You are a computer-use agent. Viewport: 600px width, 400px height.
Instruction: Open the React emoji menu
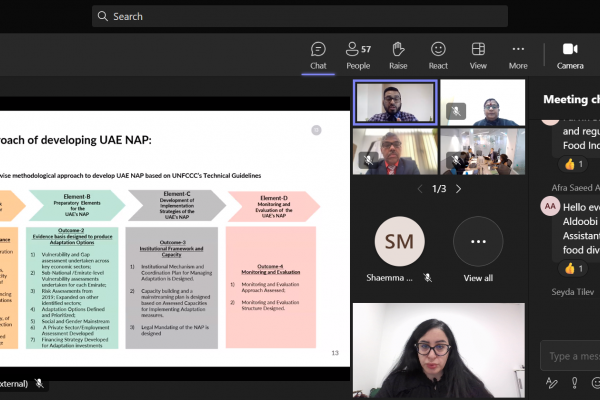point(438,54)
